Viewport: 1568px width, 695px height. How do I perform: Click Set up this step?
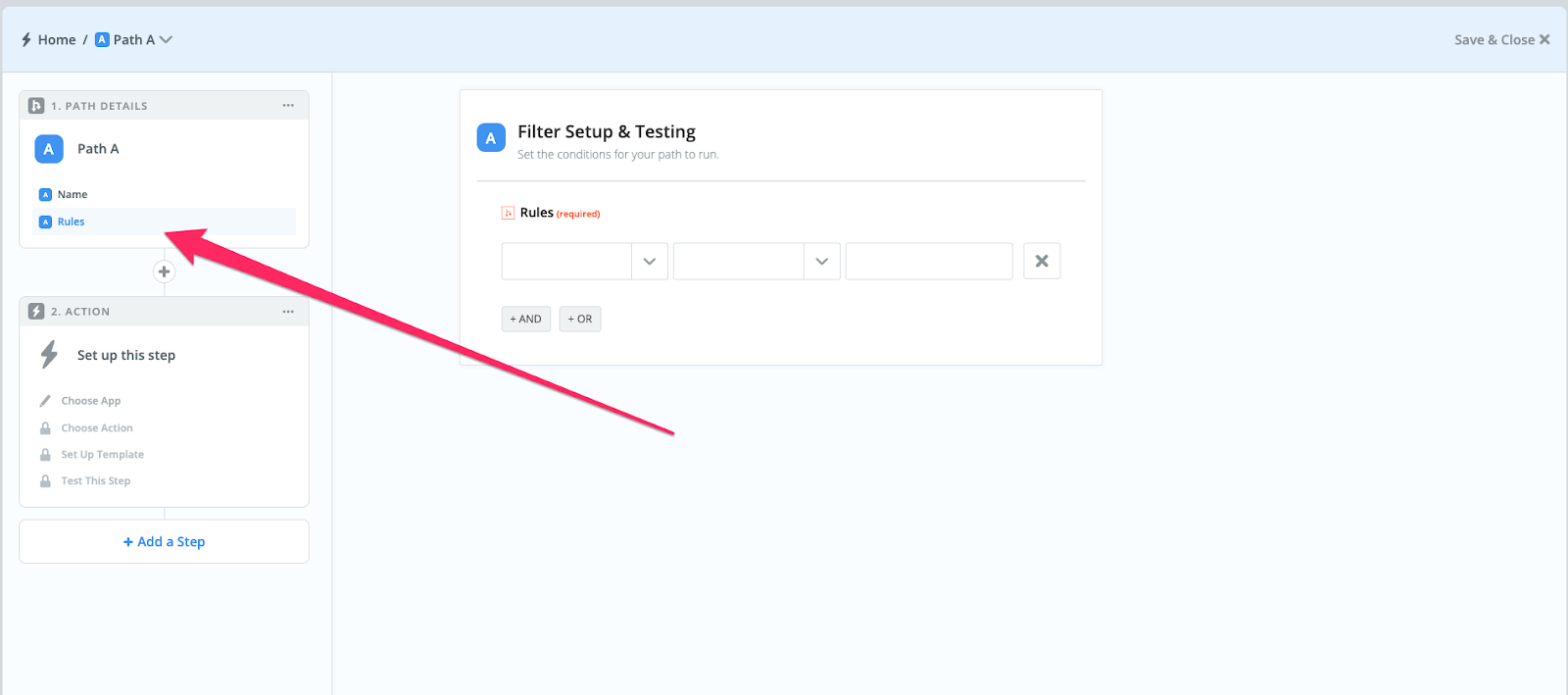126,356
